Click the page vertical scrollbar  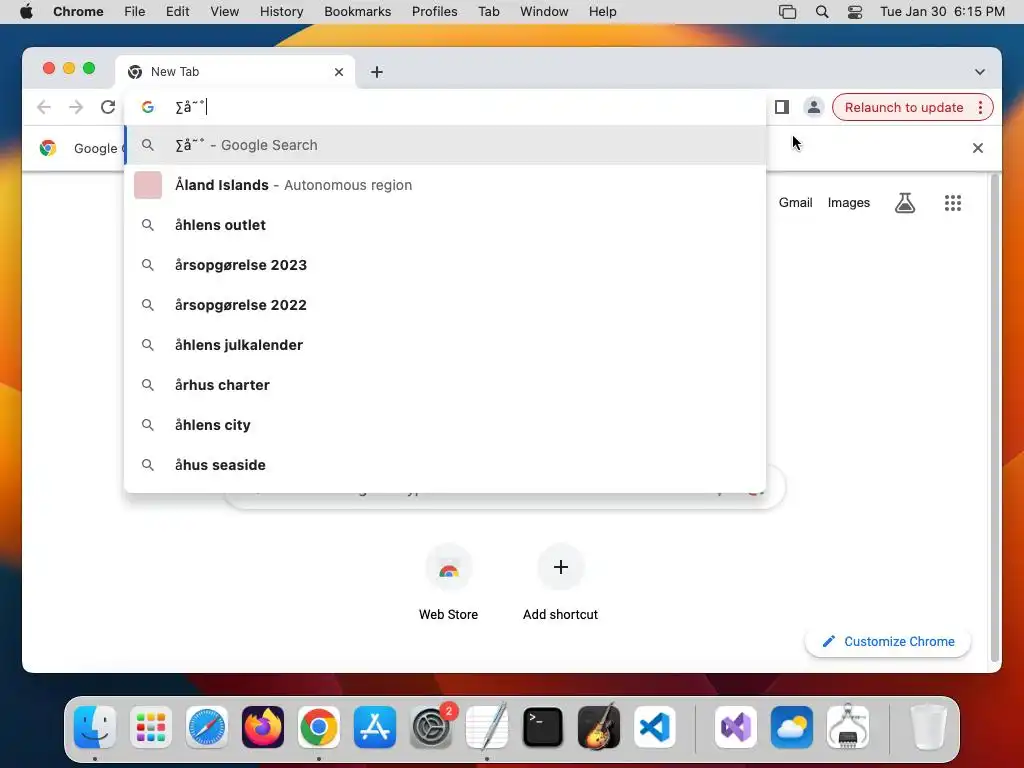(x=995, y=418)
